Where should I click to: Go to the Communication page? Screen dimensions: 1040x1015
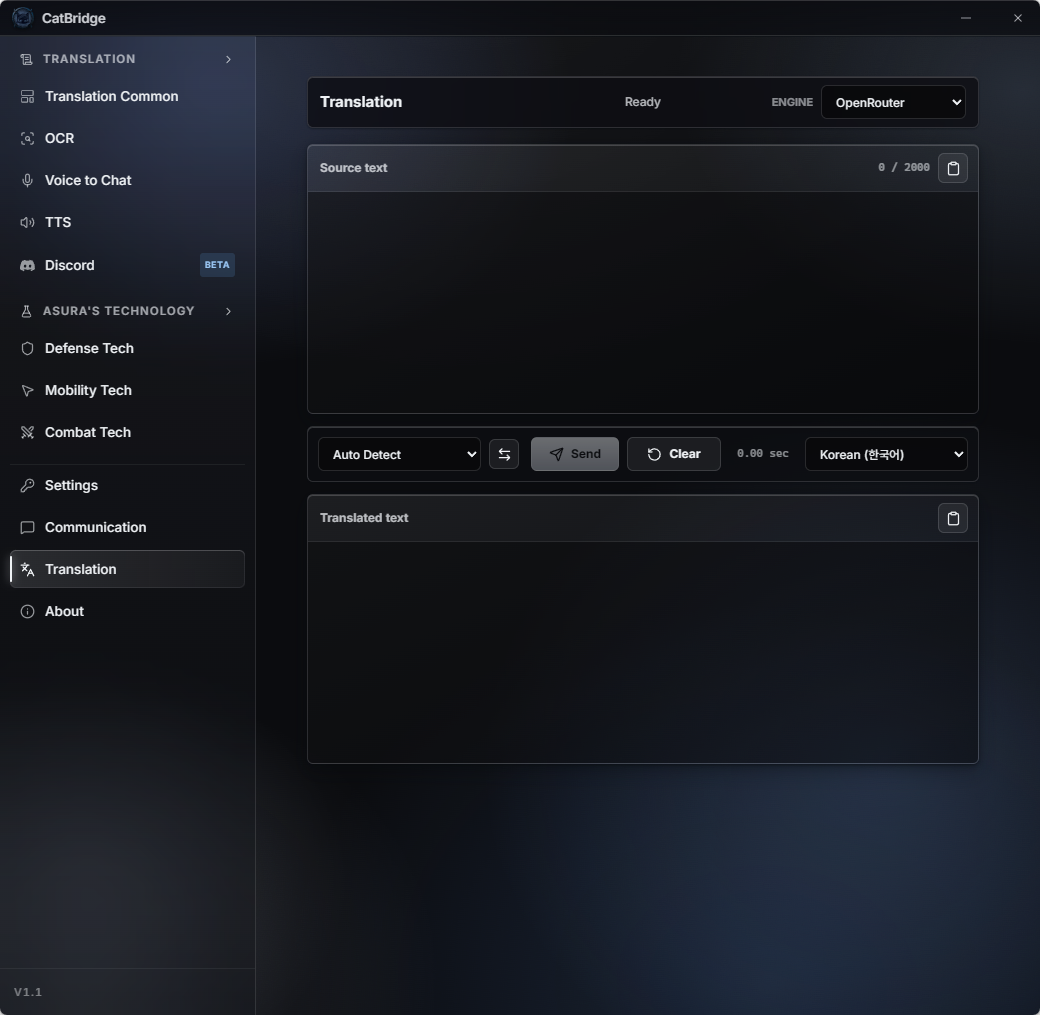[127, 527]
